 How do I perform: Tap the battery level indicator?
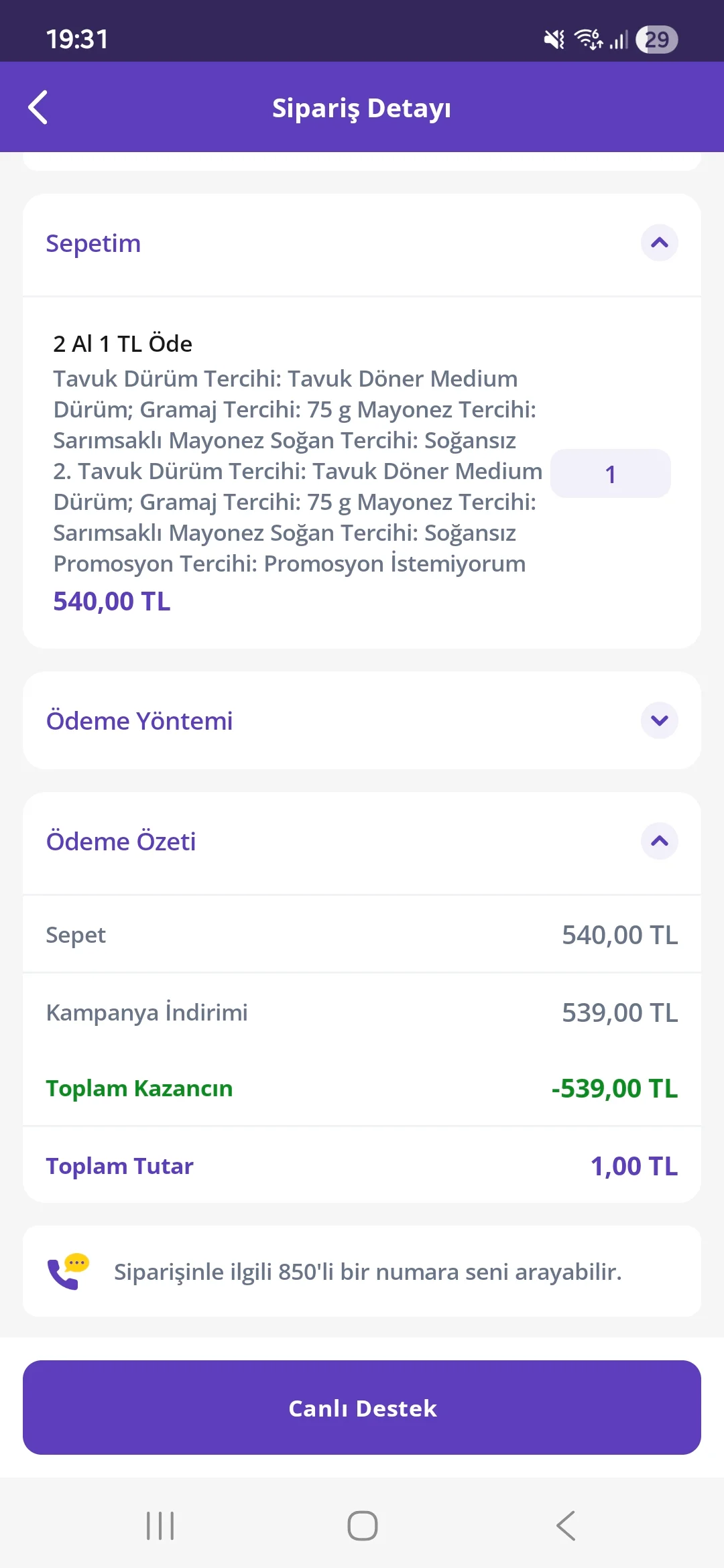tap(656, 40)
